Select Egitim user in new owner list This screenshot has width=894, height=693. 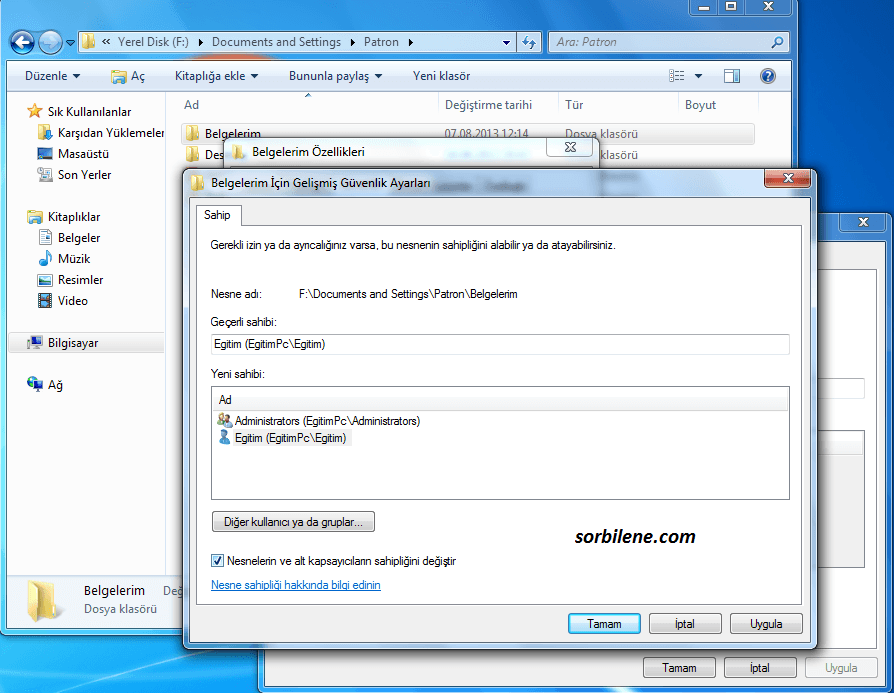coord(290,438)
